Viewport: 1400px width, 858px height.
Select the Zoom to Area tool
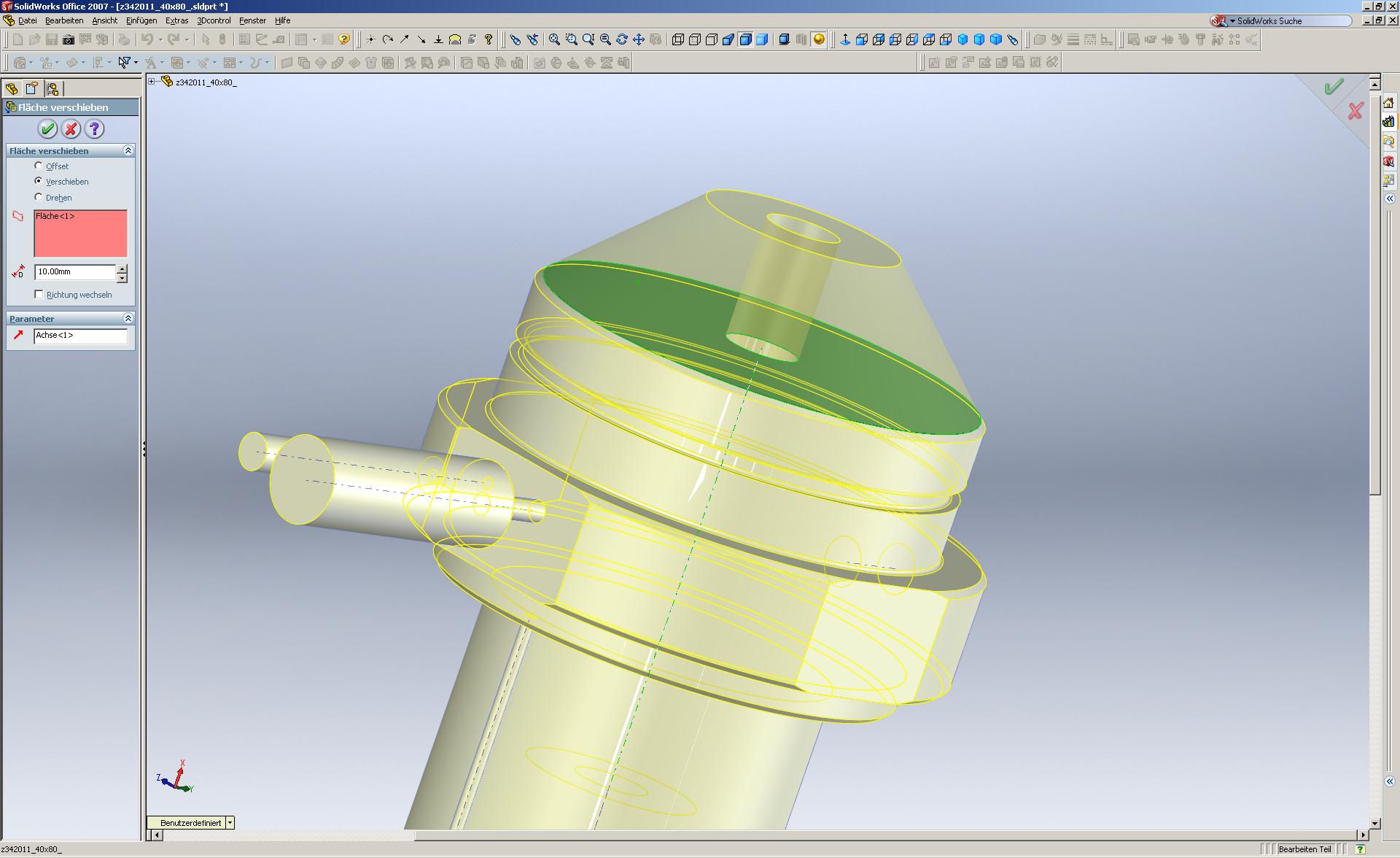tap(572, 39)
